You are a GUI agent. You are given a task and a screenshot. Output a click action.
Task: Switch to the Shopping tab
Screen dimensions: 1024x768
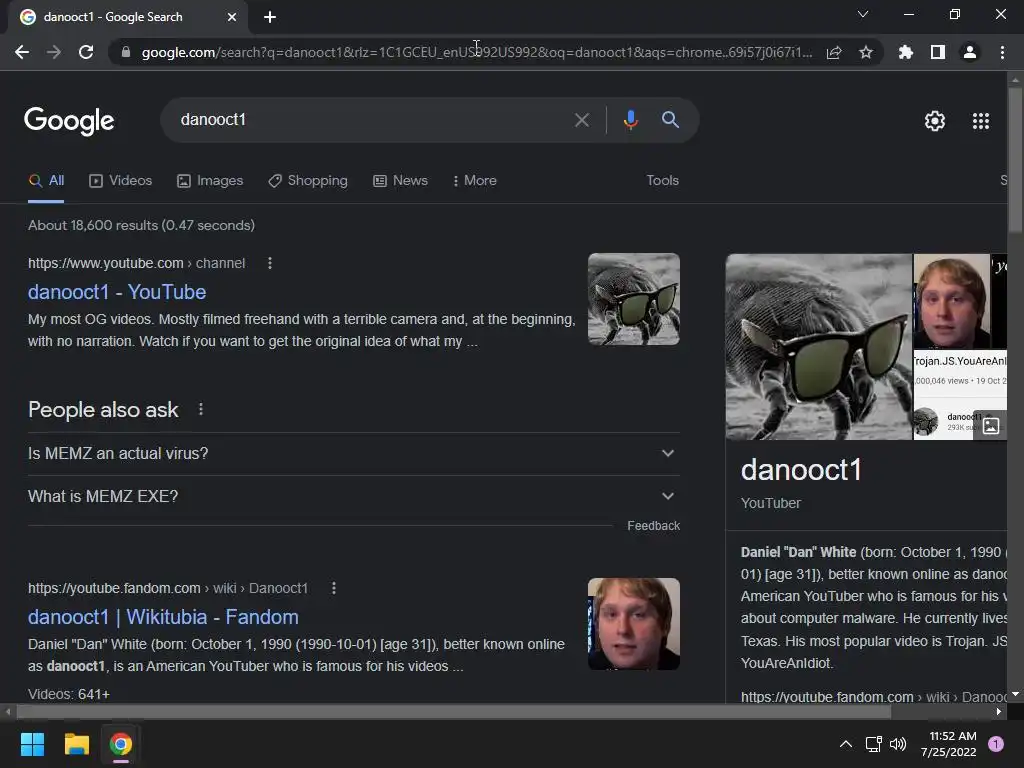[308, 181]
